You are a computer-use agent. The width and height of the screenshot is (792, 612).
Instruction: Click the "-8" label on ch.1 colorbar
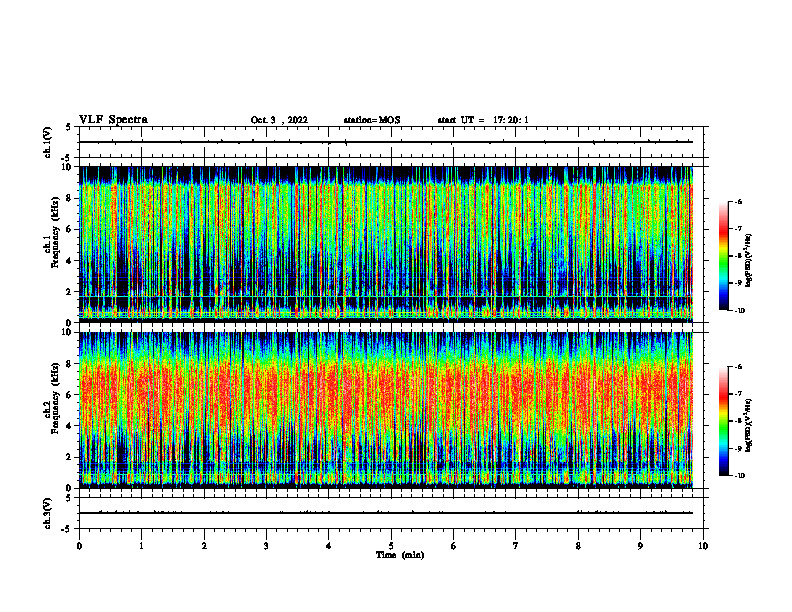coord(738,256)
